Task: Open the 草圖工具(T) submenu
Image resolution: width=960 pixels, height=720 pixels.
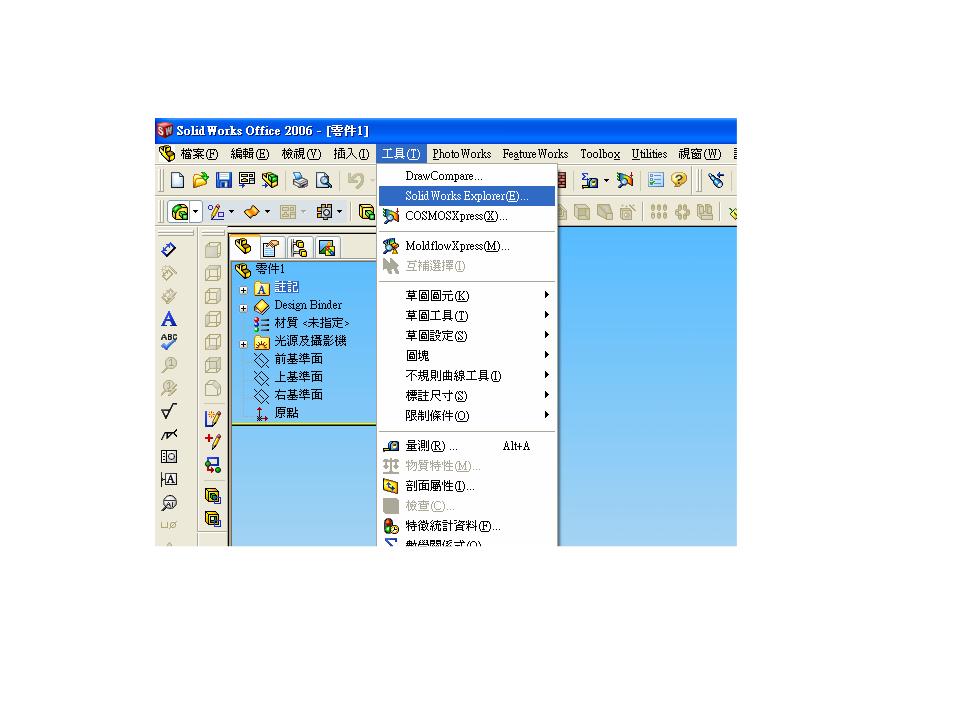Action: click(x=467, y=316)
